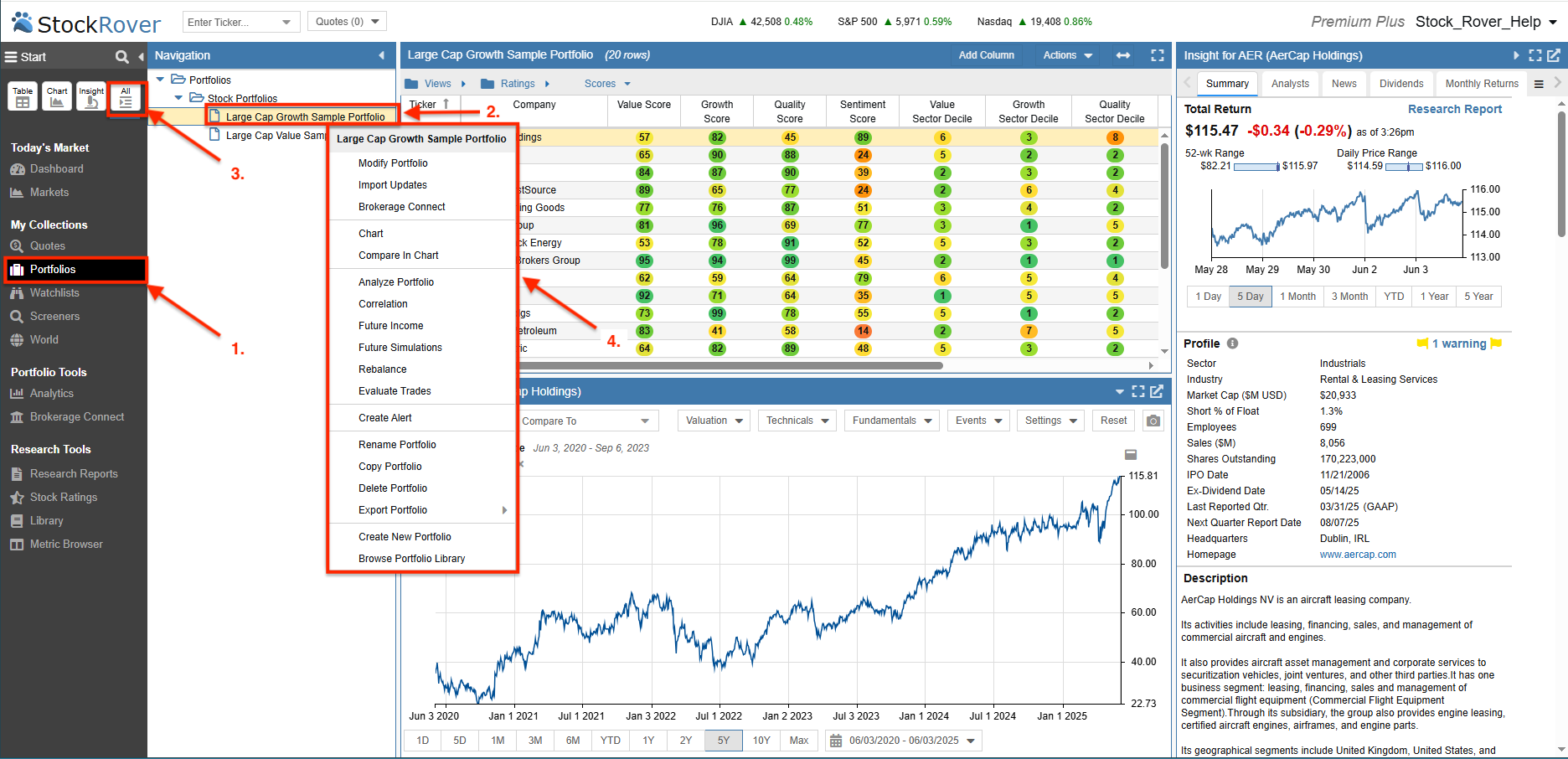This screenshot has width=1568, height=759.
Task: Open Watchlists in sidebar
Action: point(54,292)
